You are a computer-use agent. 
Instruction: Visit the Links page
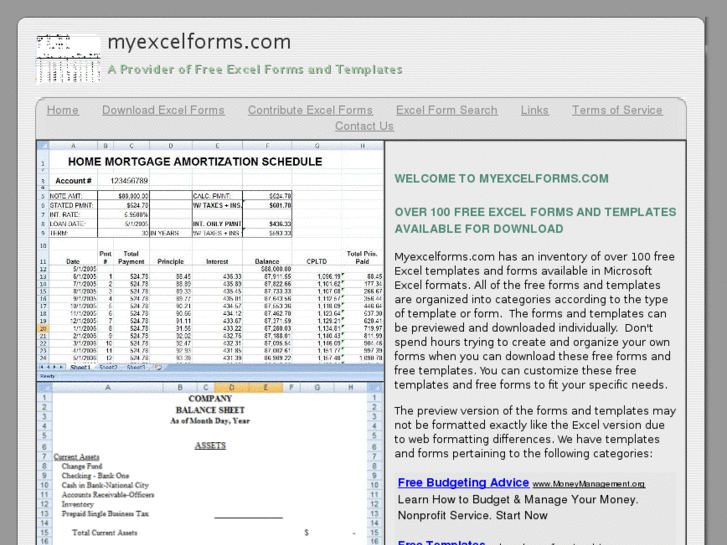pos(534,110)
